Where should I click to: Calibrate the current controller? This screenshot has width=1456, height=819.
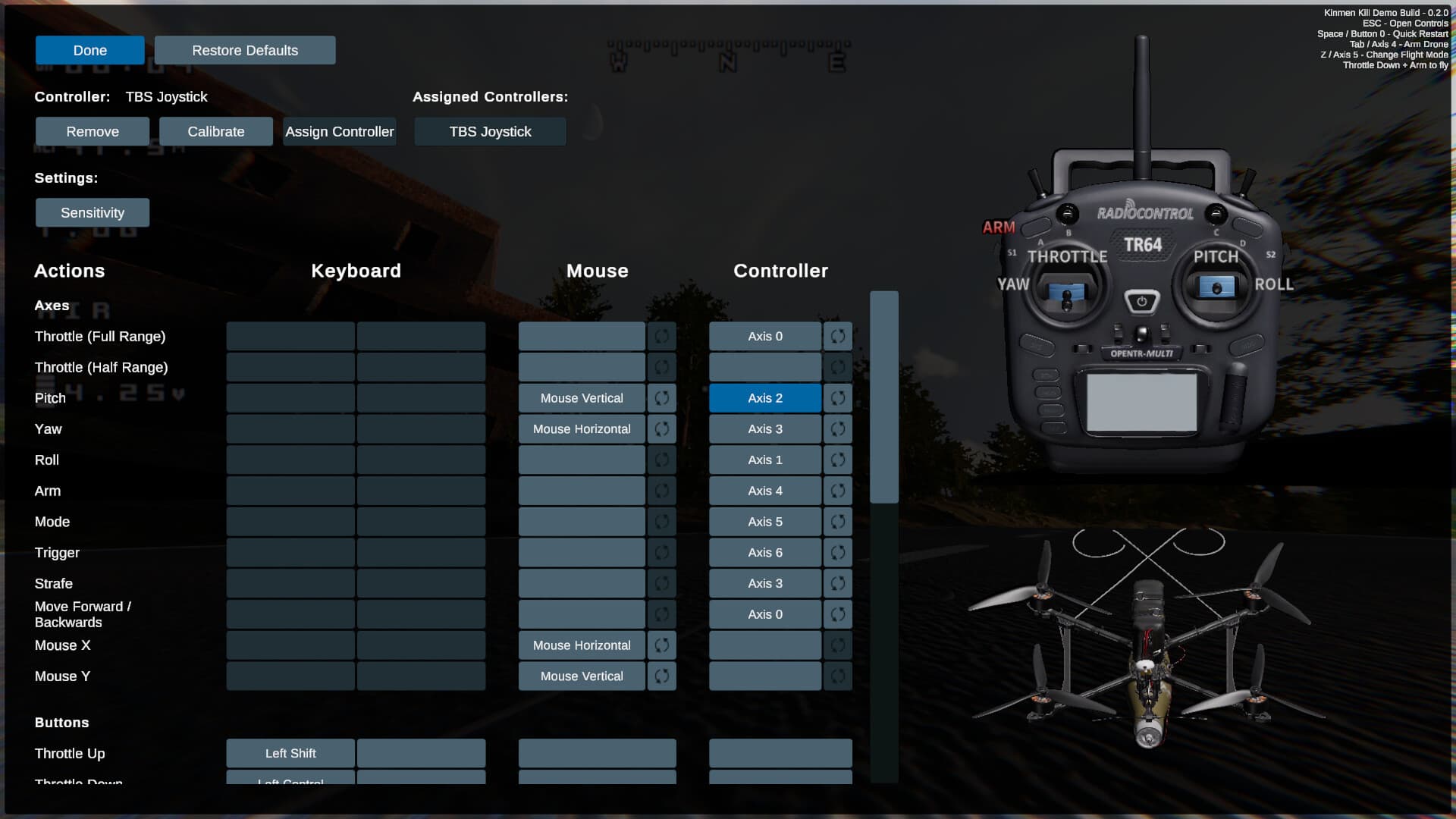[215, 131]
